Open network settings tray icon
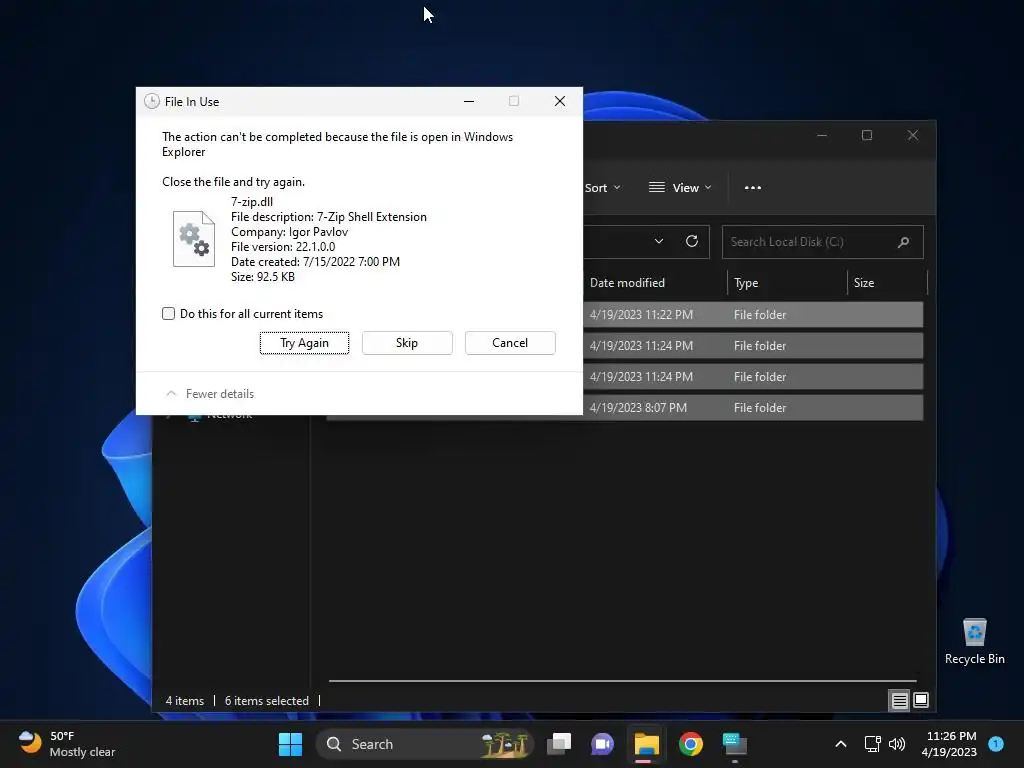 (x=872, y=744)
